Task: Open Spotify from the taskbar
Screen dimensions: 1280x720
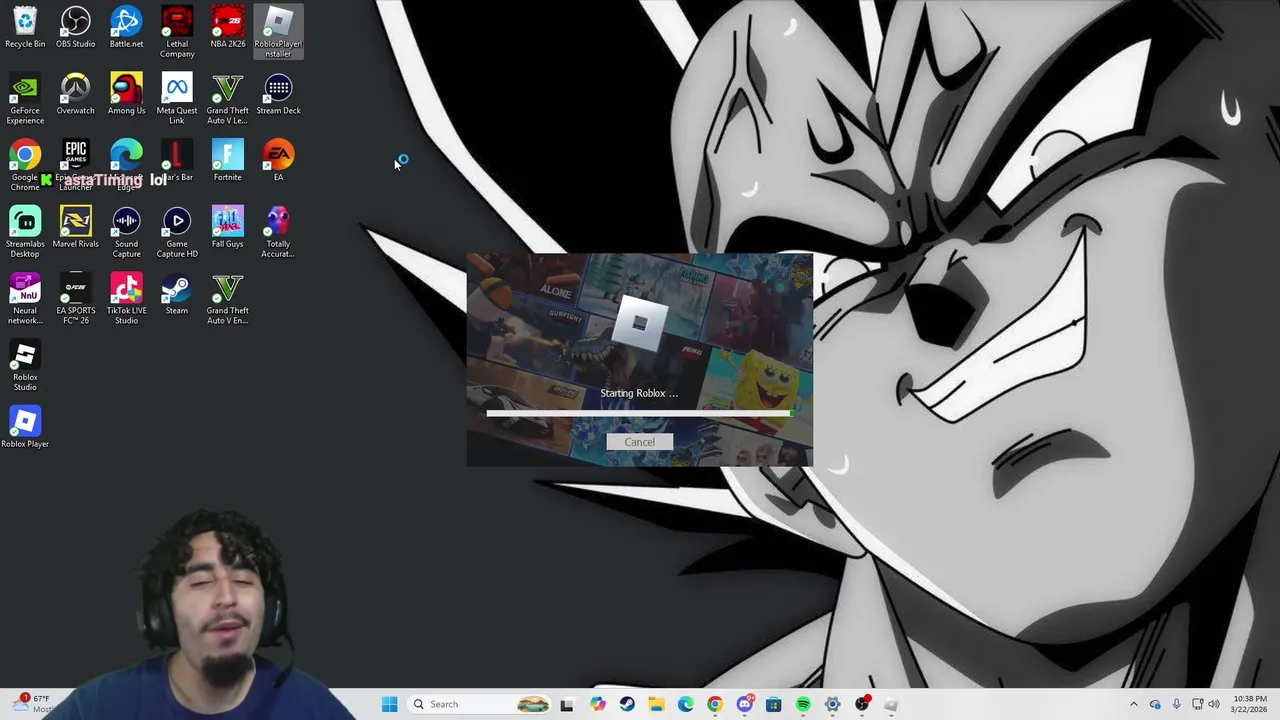Action: point(803,704)
